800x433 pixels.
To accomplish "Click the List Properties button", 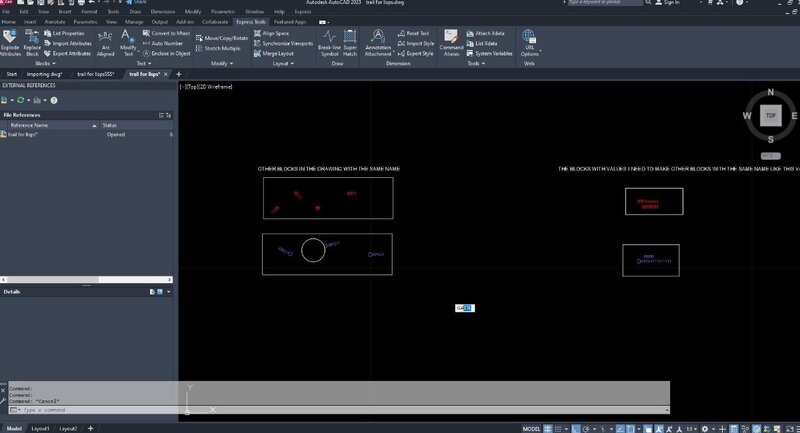I will pyautogui.click(x=67, y=33).
